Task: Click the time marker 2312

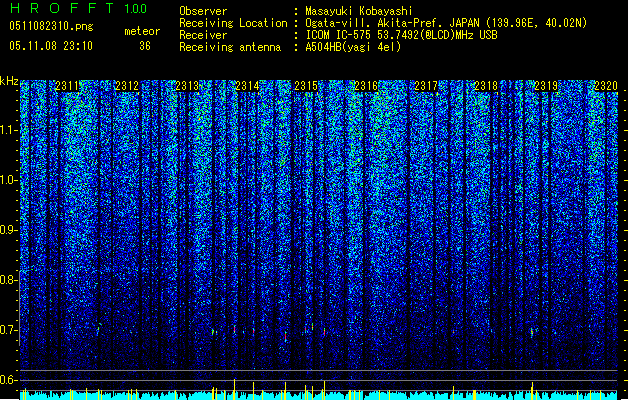Action: [x=127, y=86]
